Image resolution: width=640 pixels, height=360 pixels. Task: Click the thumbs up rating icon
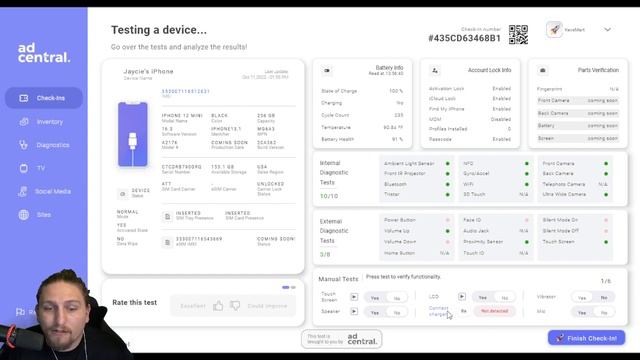[x=218, y=305]
